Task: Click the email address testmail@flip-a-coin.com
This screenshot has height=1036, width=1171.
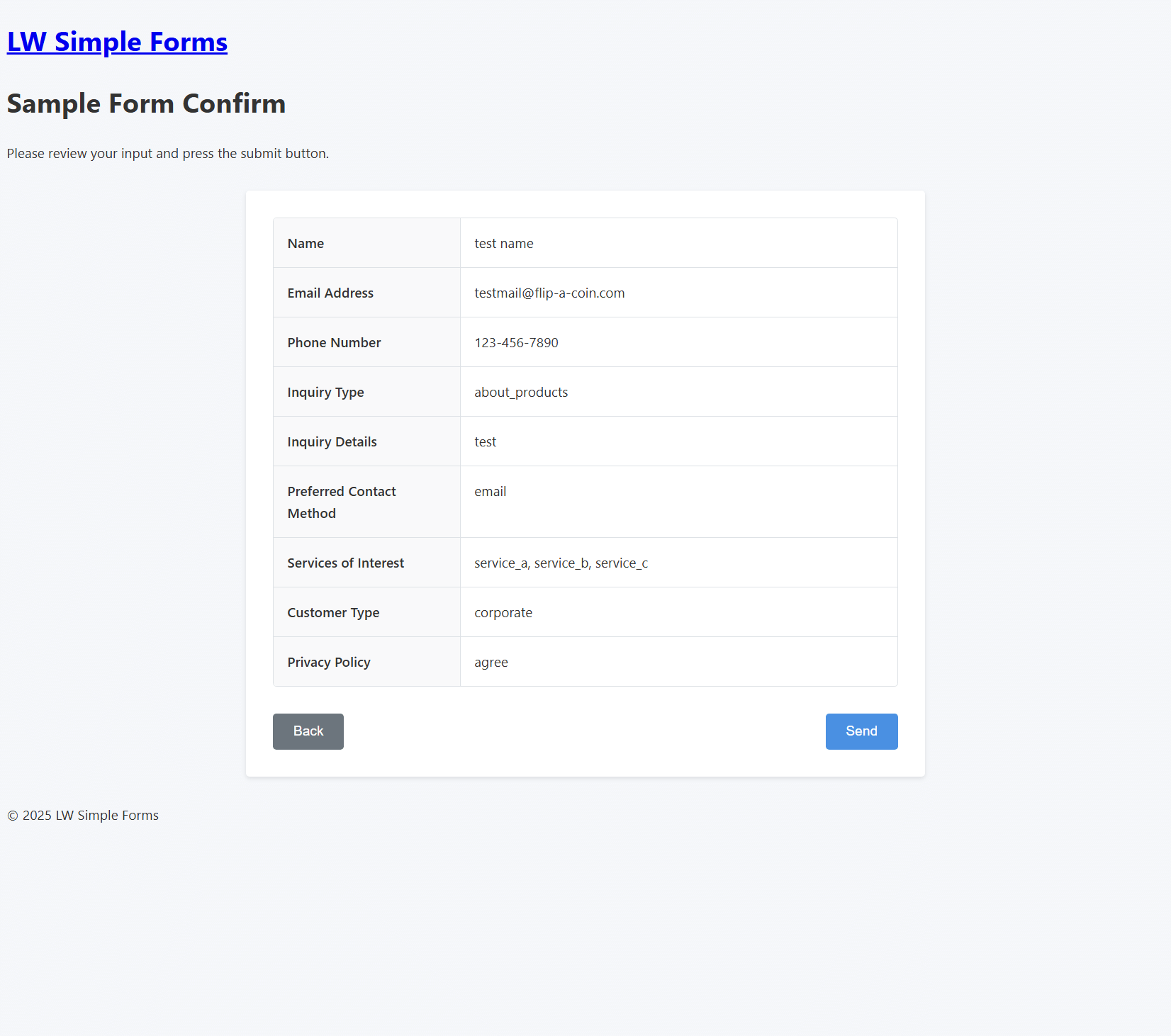Action: click(549, 293)
